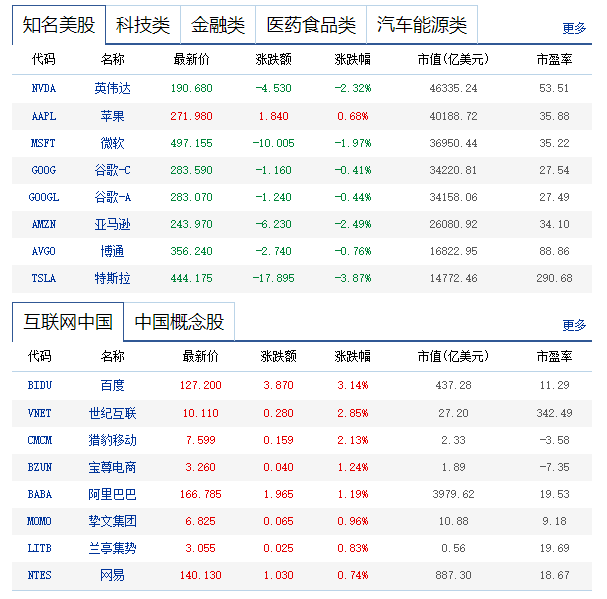Select the 互联网中国 tab
The image size is (607, 599).
click(68, 322)
